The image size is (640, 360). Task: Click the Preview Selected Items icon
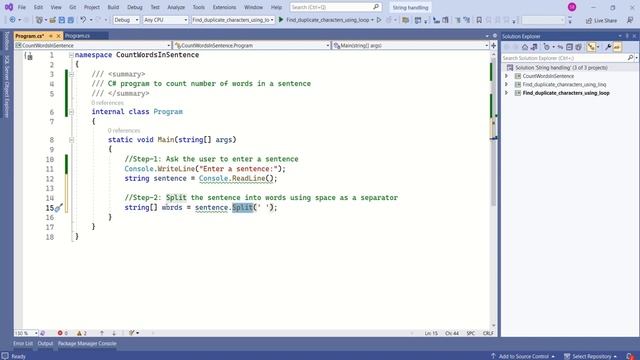point(617,47)
